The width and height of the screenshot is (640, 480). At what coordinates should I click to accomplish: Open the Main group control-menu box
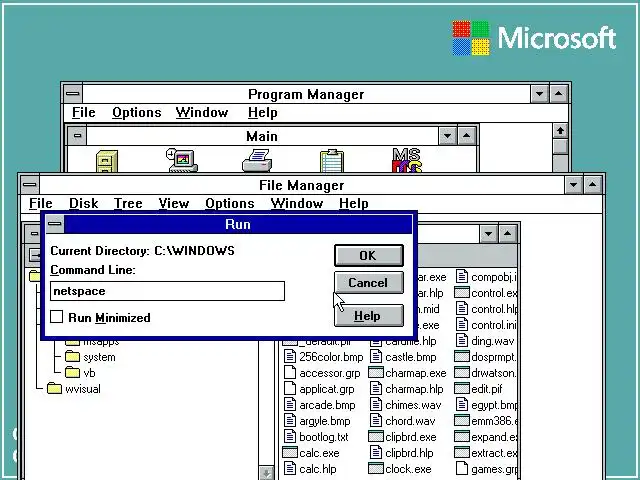[x=77, y=136]
